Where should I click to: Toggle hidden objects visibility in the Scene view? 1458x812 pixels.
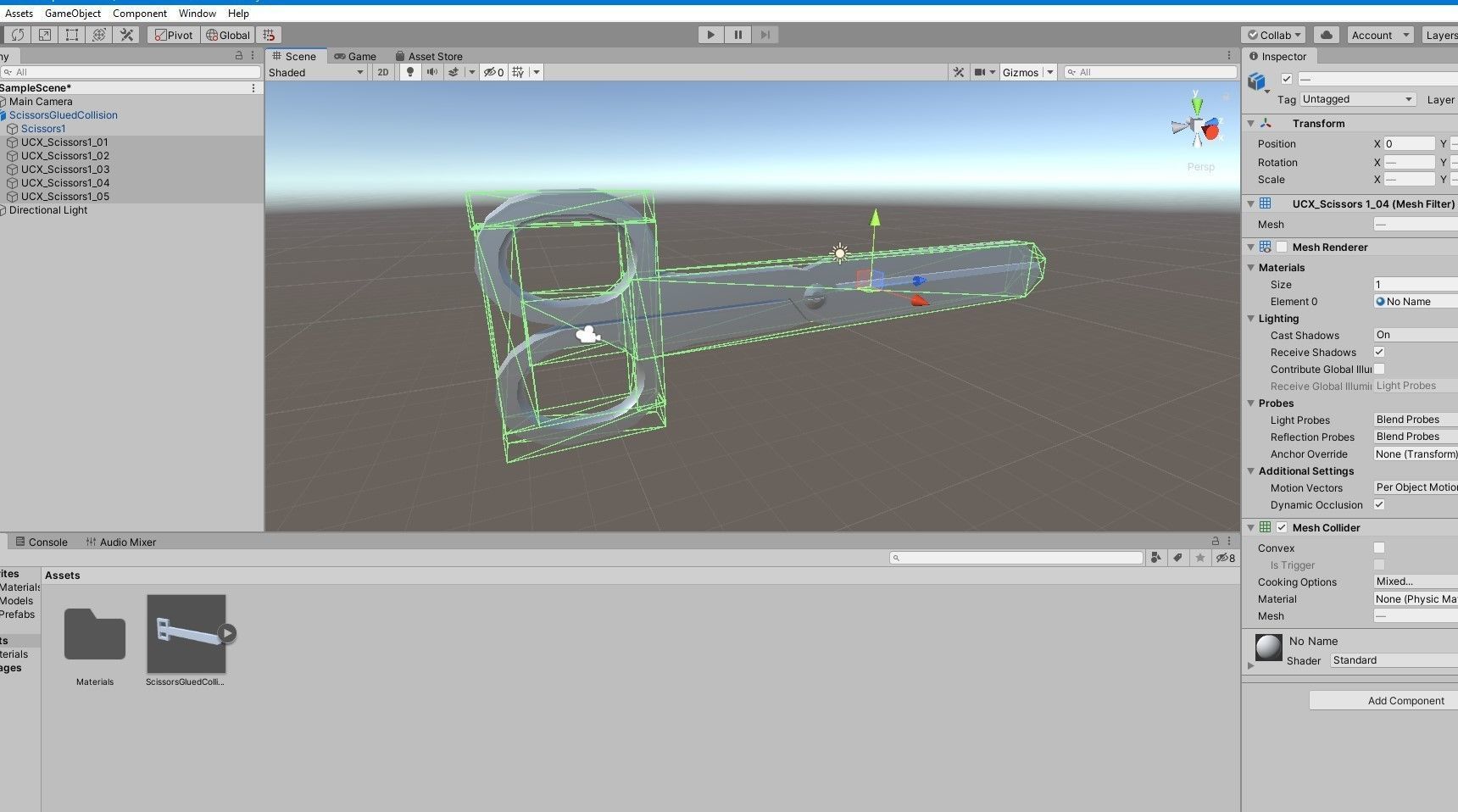[x=493, y=72]
